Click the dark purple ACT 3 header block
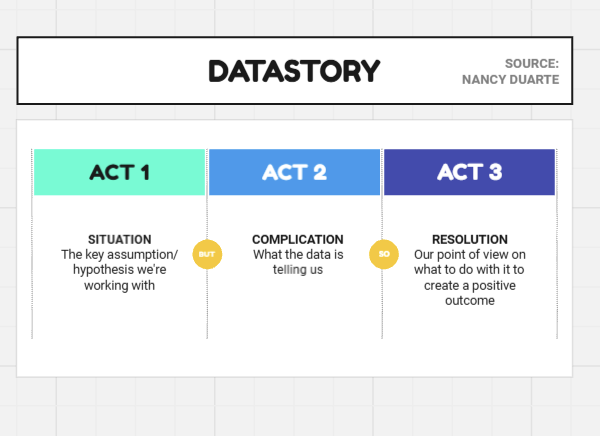 pos(470,172)
